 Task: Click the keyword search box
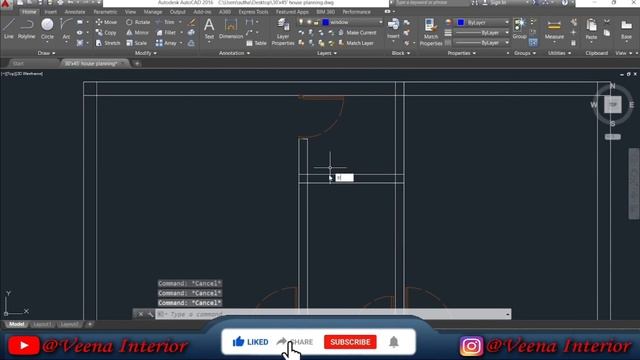[431, 3]
